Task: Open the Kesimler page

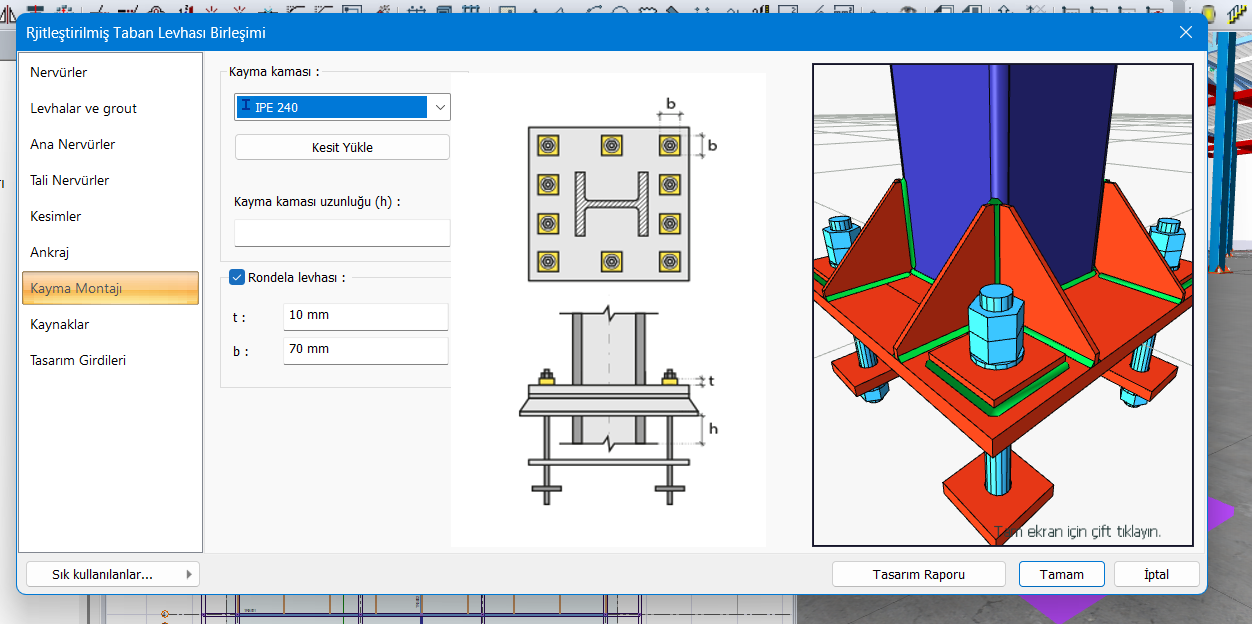Action: point(56,217)
